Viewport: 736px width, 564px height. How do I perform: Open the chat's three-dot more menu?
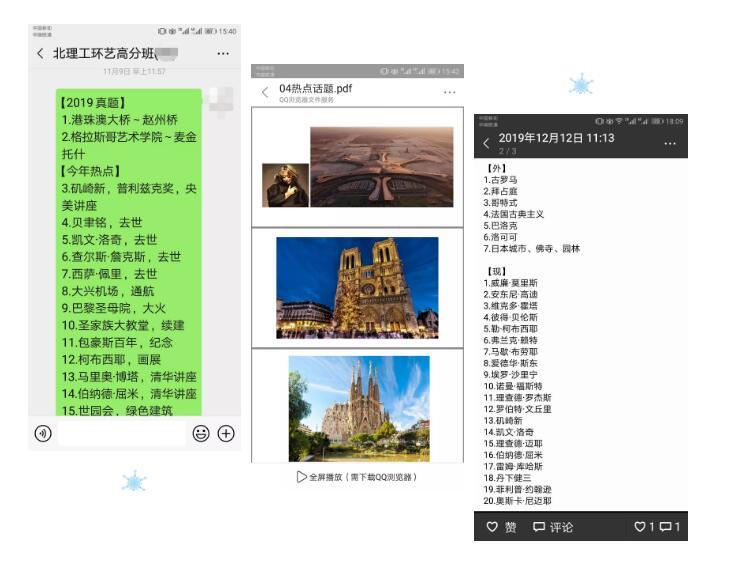click(x=223, y=53)
